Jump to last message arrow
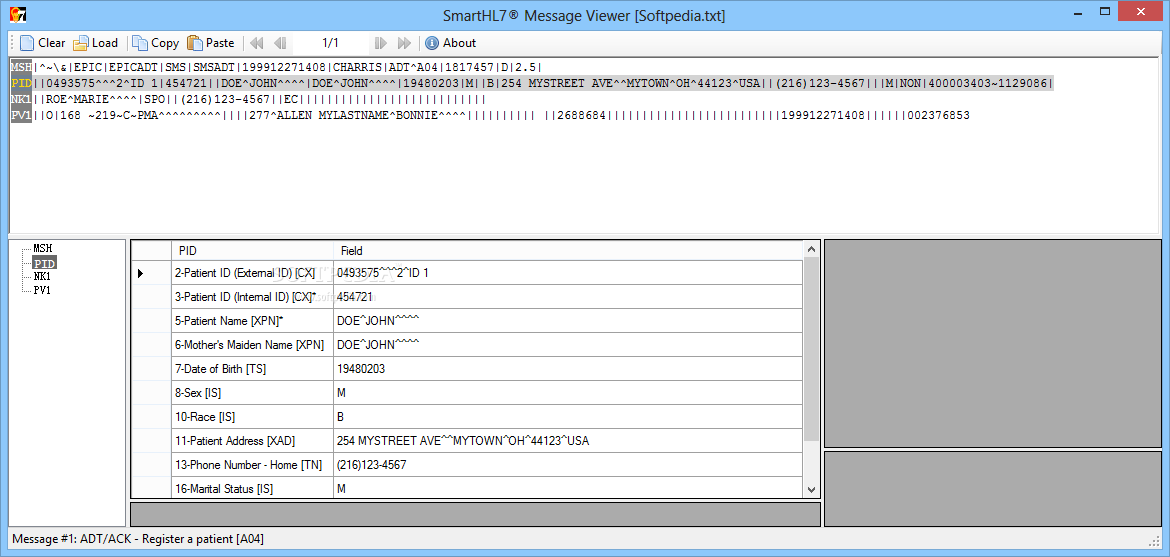Screen dimensions: 1170x557 [x=404, y=43]
